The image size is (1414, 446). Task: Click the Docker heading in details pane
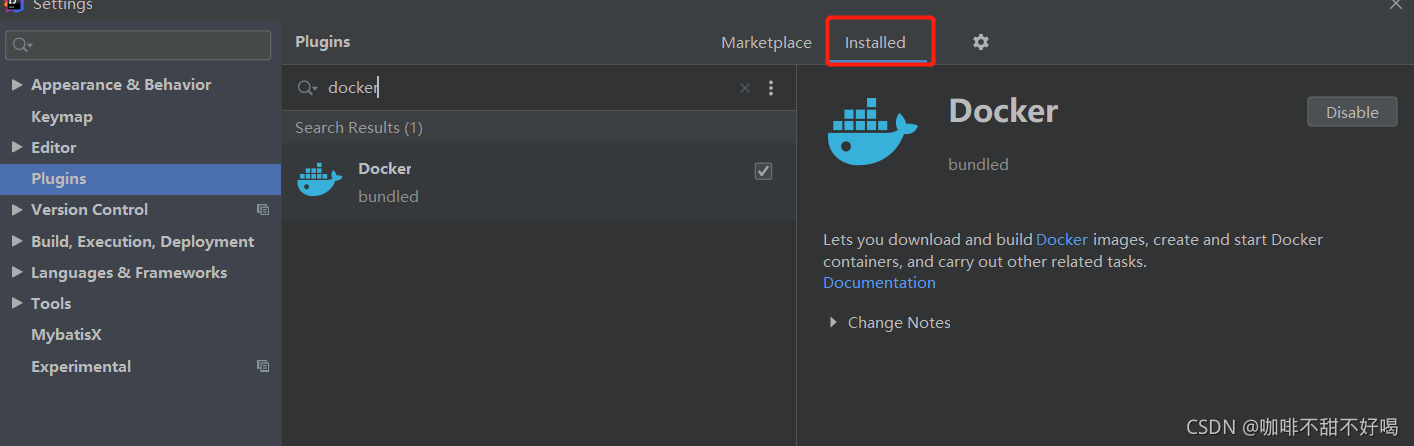1003,111
